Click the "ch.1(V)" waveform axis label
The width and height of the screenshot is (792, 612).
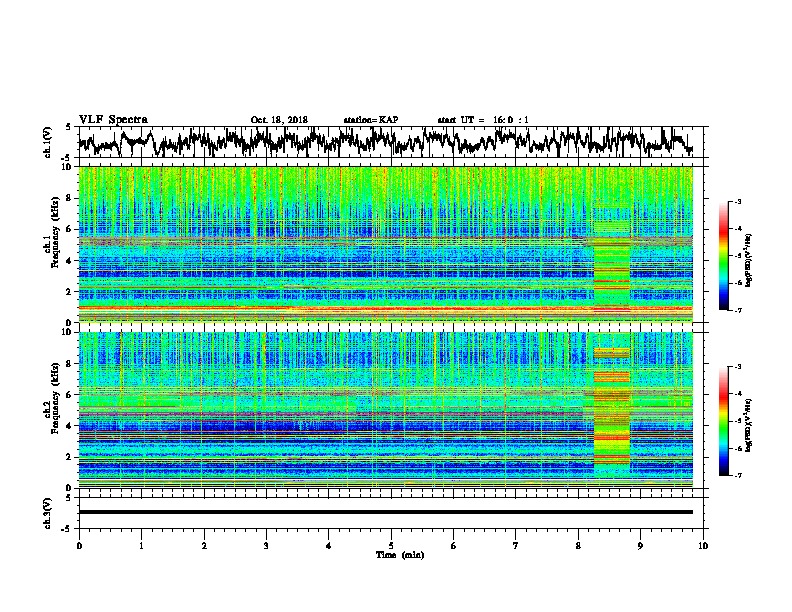(x=48, y=142)
